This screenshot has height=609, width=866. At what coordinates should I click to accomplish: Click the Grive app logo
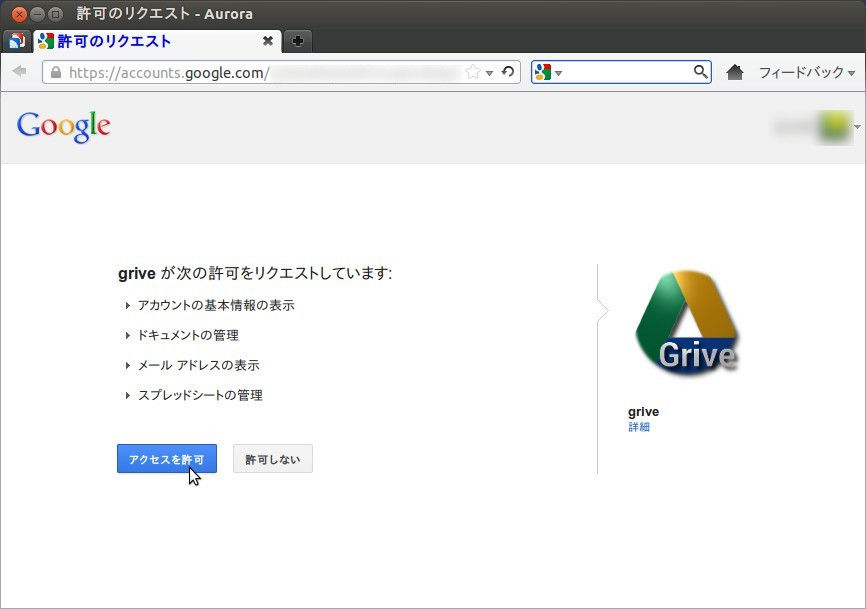tap(687, 324)
